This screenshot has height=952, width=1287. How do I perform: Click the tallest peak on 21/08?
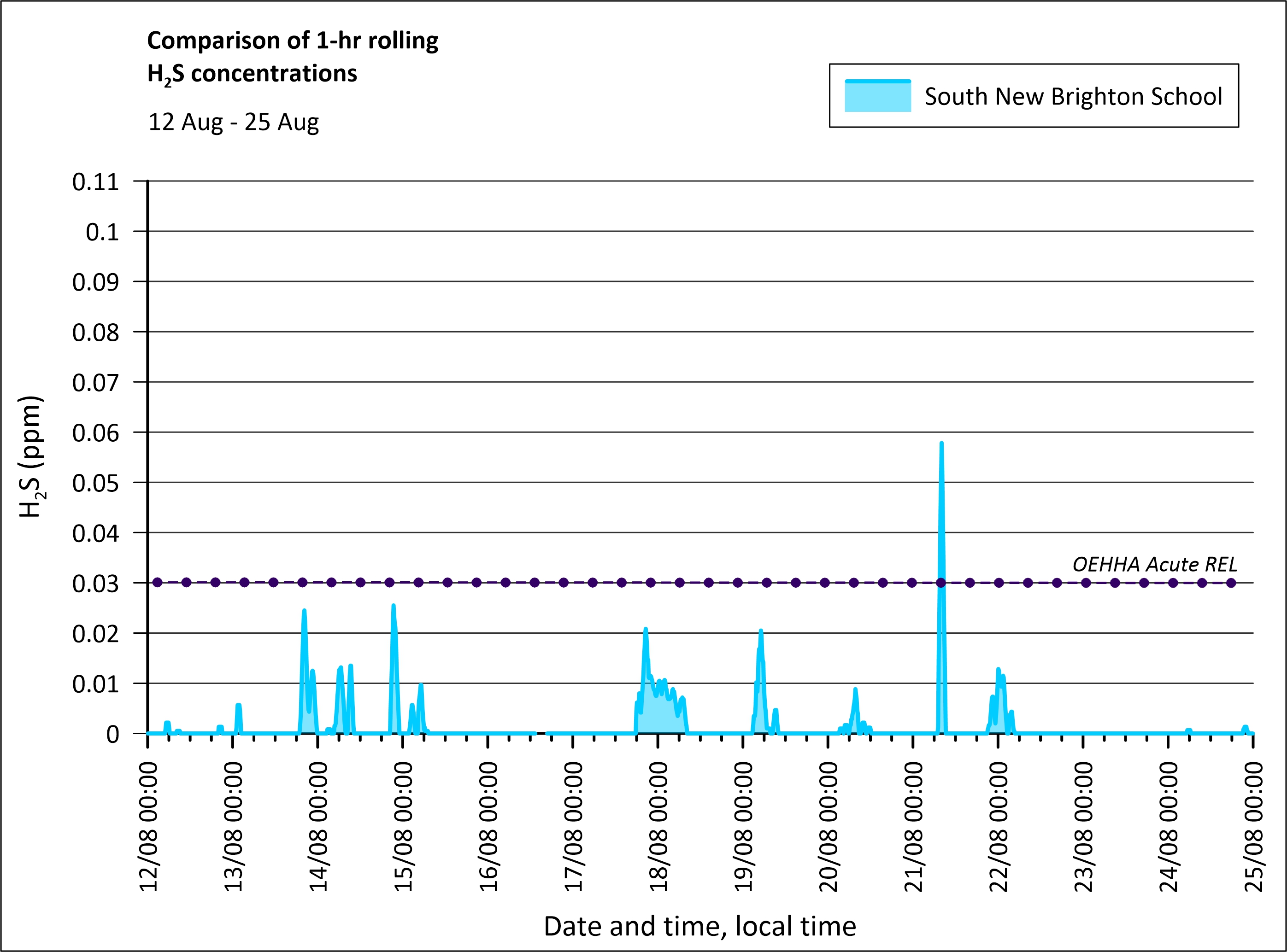pyautogui.click(x=941, y=445)
